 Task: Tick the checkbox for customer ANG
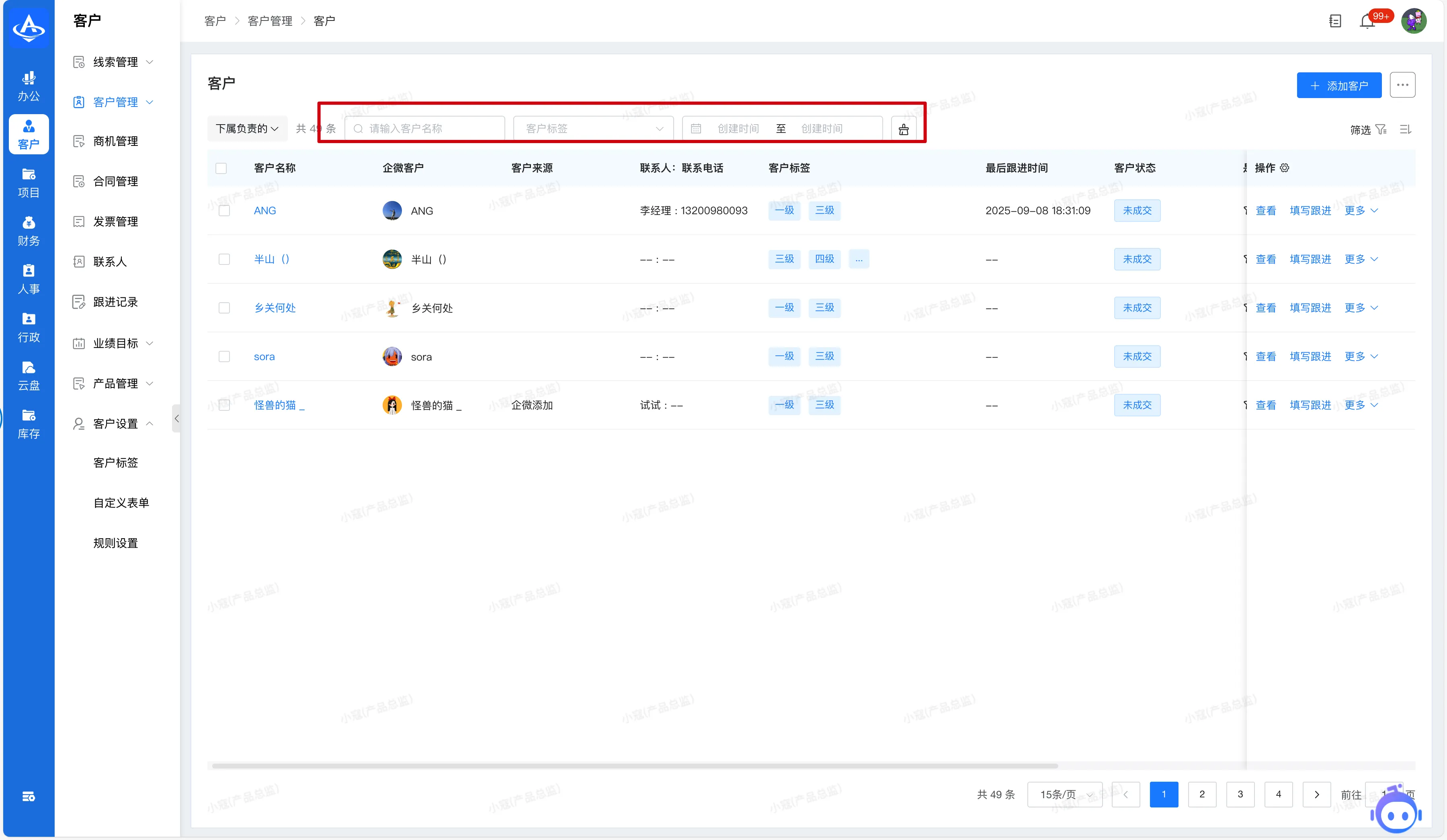(225, 211)
